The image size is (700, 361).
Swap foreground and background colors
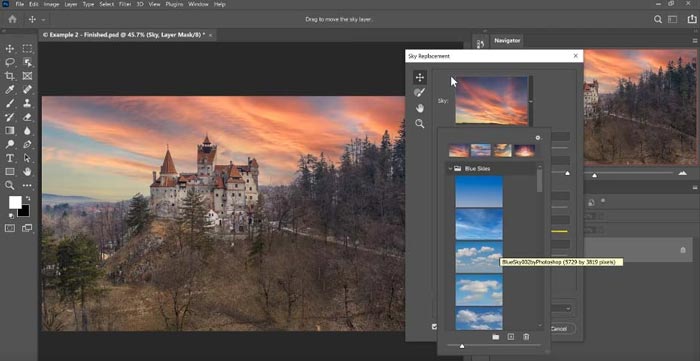(28, 198)
